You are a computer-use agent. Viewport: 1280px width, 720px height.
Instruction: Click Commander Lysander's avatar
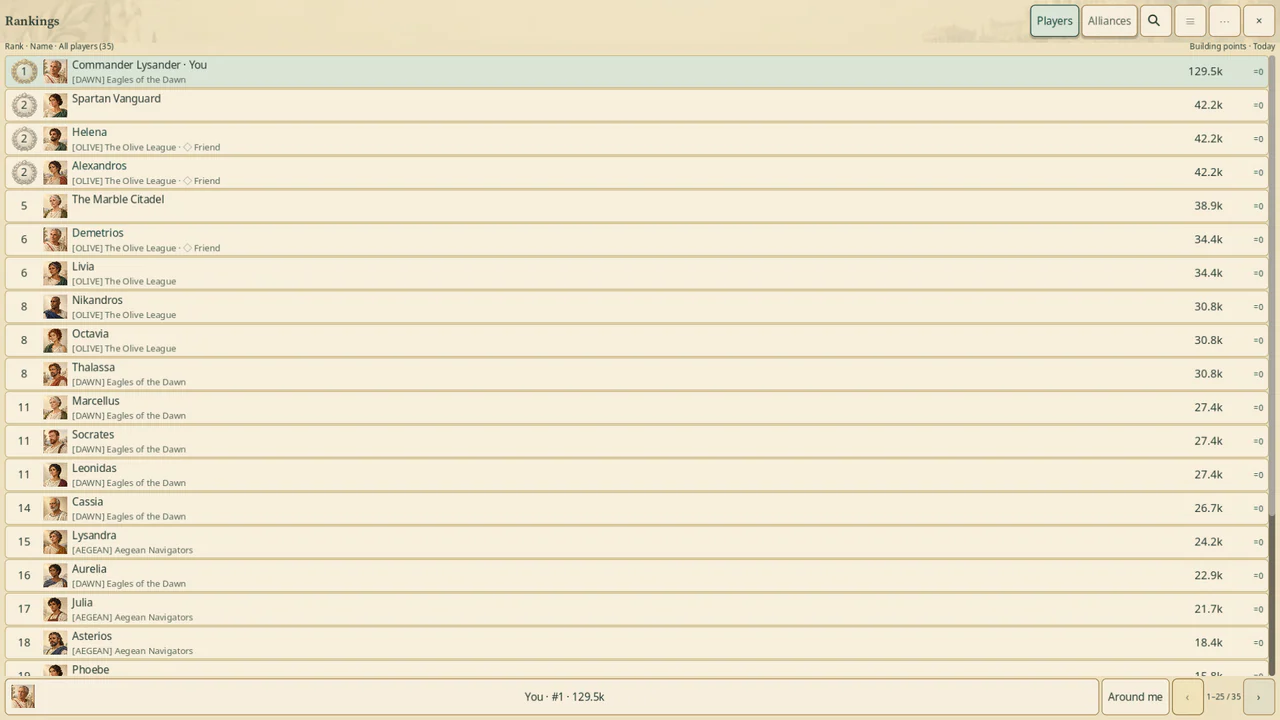(x=55, y=71)
